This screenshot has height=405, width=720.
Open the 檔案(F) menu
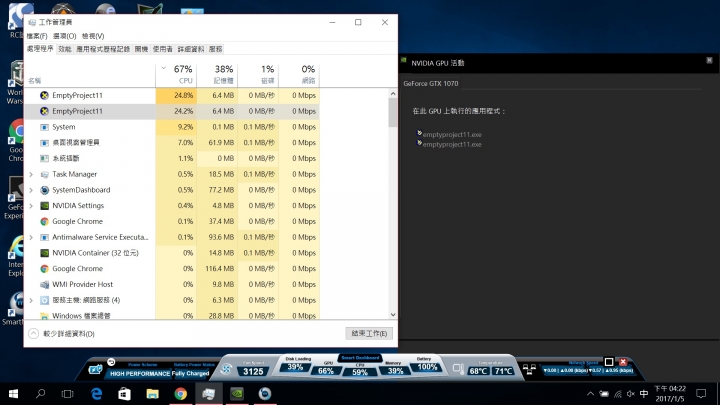pyautogui.click(x=37, y=36)
